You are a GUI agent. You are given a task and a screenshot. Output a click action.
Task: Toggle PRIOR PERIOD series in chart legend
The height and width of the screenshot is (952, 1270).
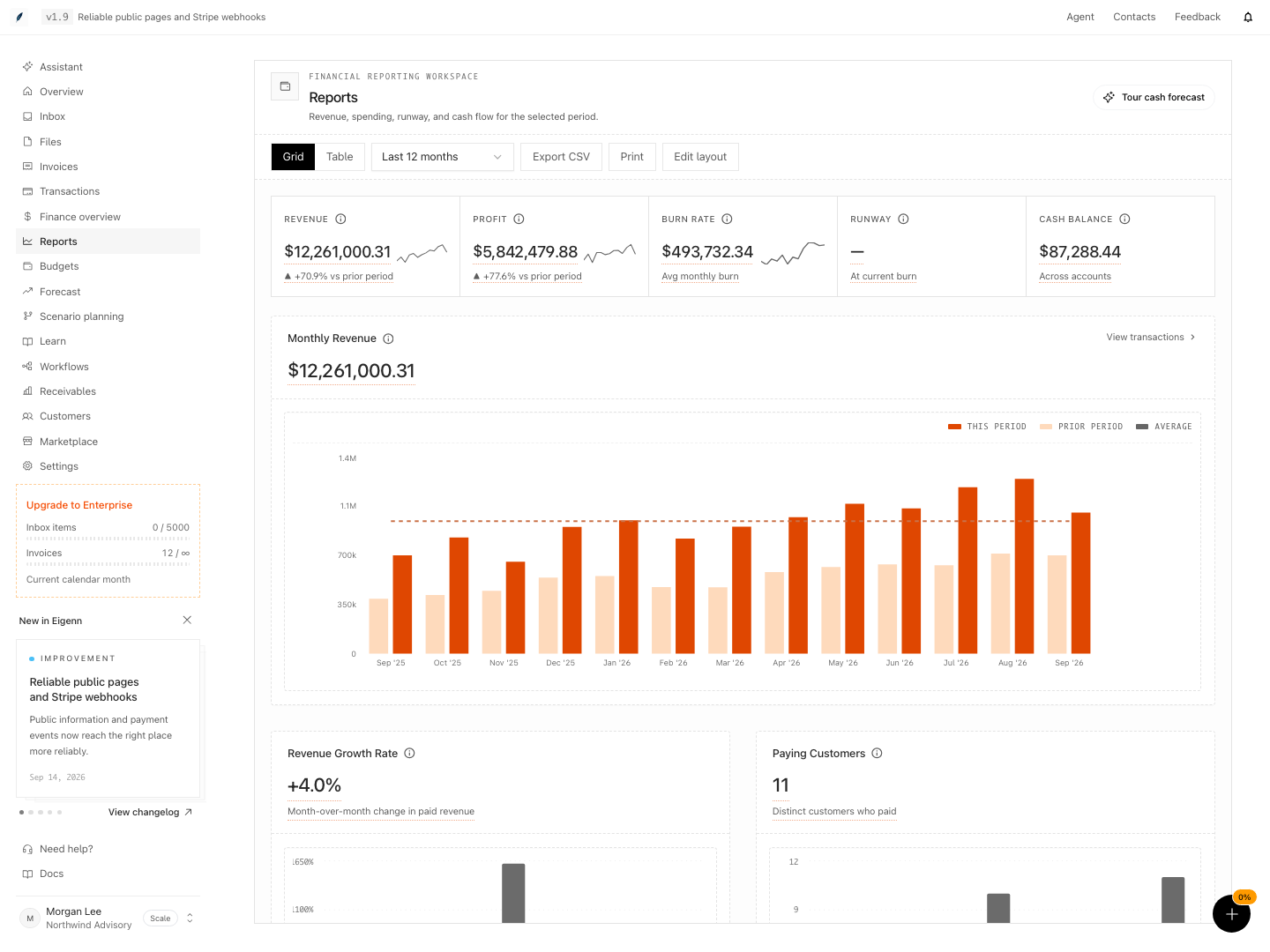click(x=1081, y=427)
